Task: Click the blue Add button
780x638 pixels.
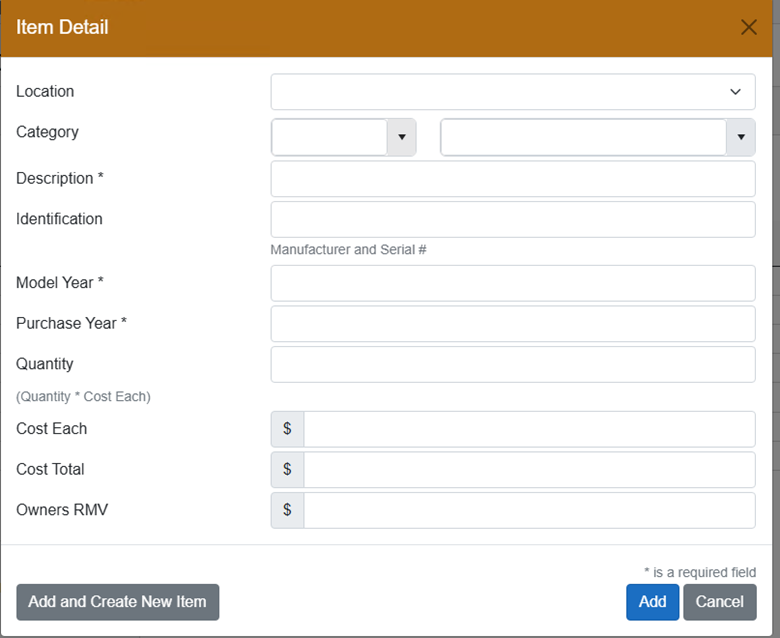Action: 652,602
